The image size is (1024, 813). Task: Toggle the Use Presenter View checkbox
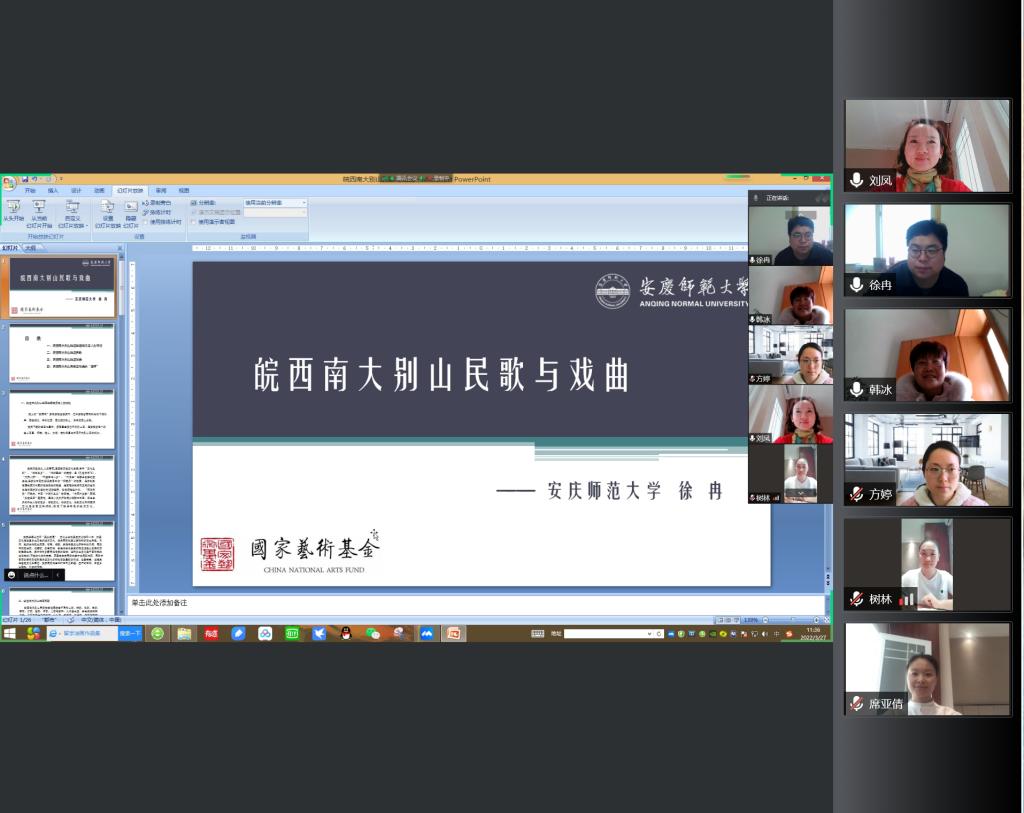193,221
